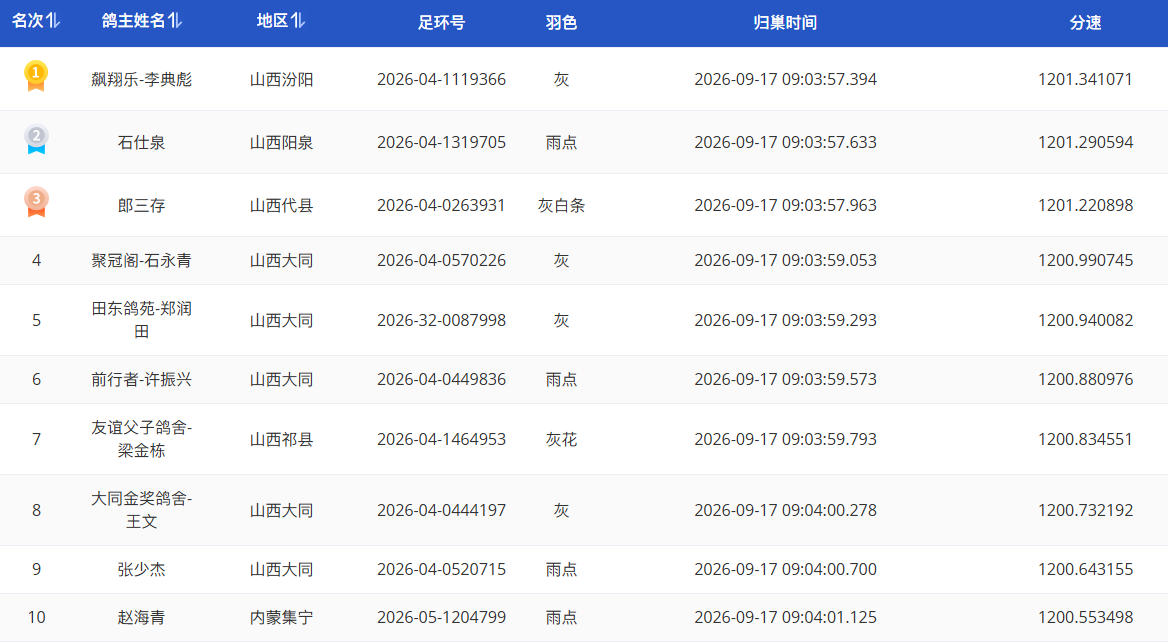Viewport: 1168px width, 643px height.
Task: Select owner name 田东鸽苑-郑润田
Action: (x=142, y=320)
